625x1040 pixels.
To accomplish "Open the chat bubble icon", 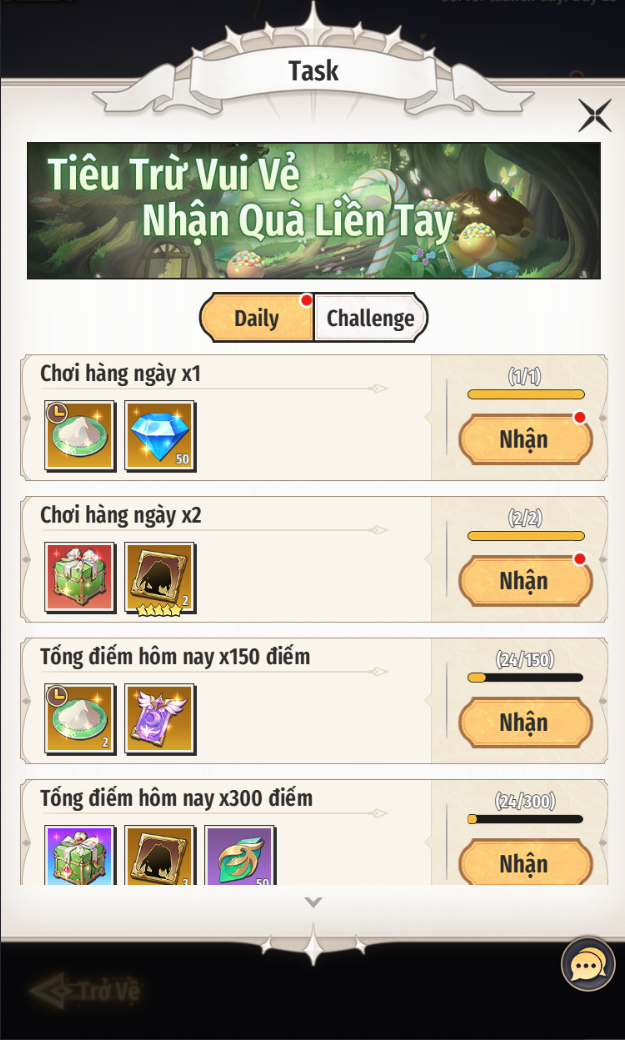I will tap(588, 964).
